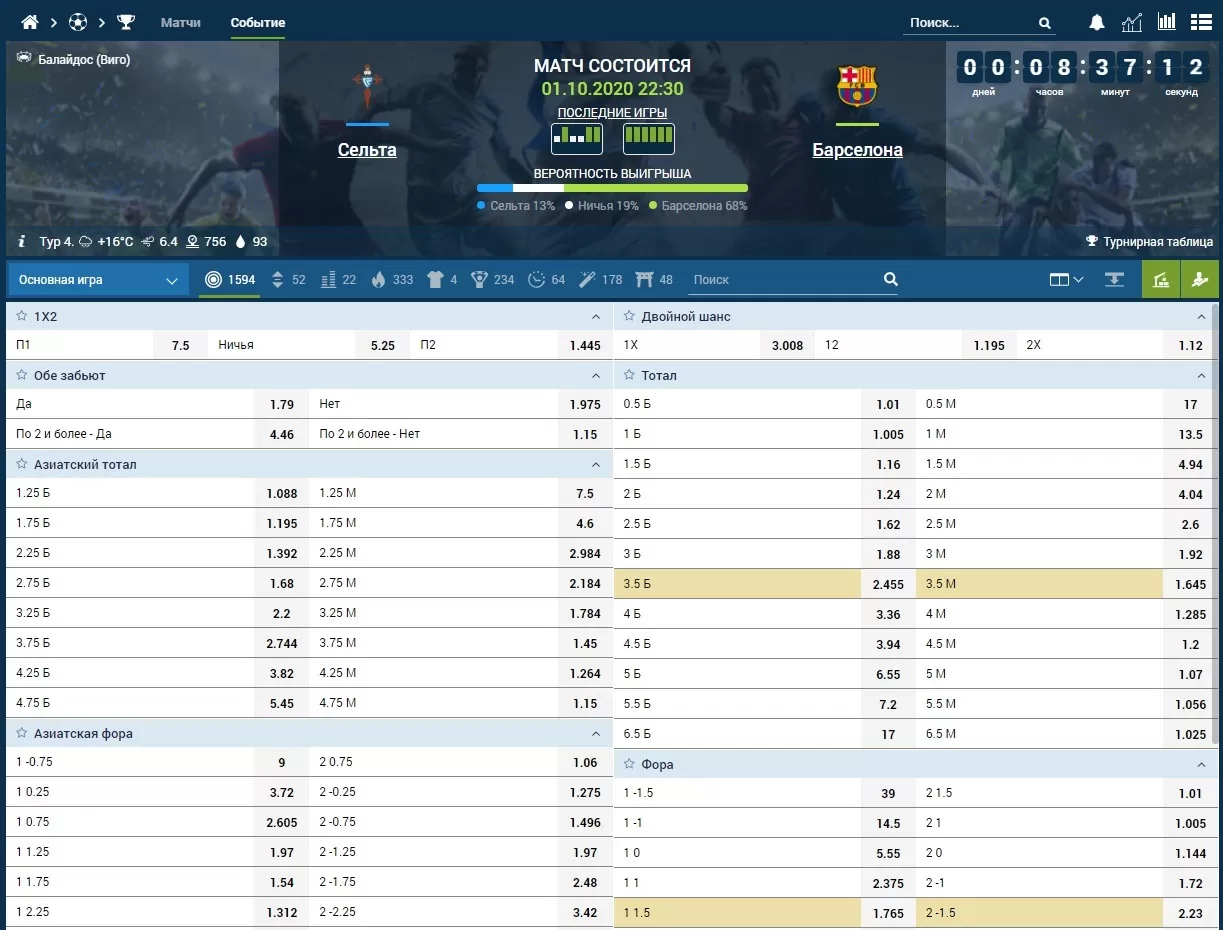
Task: Open the notifications bell icon
Action: [x=1096, y=21]
